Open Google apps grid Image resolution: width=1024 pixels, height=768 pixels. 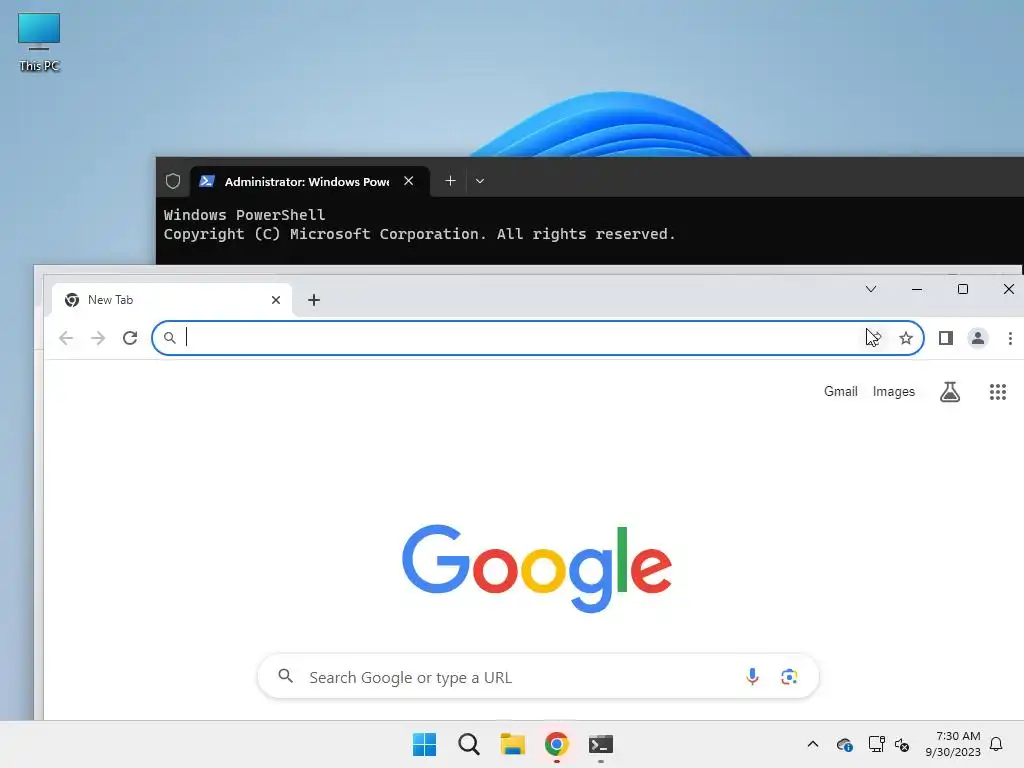click(x=997, y=392)
